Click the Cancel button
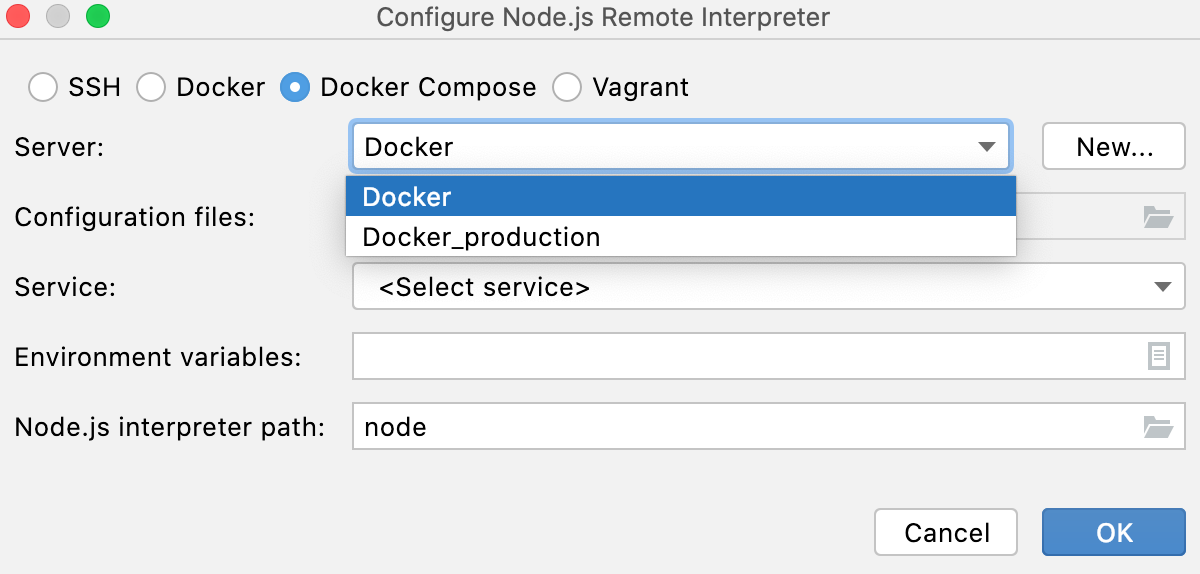Image resolution: width=1200 pixels, height=574 pixels. pos(946,532)
